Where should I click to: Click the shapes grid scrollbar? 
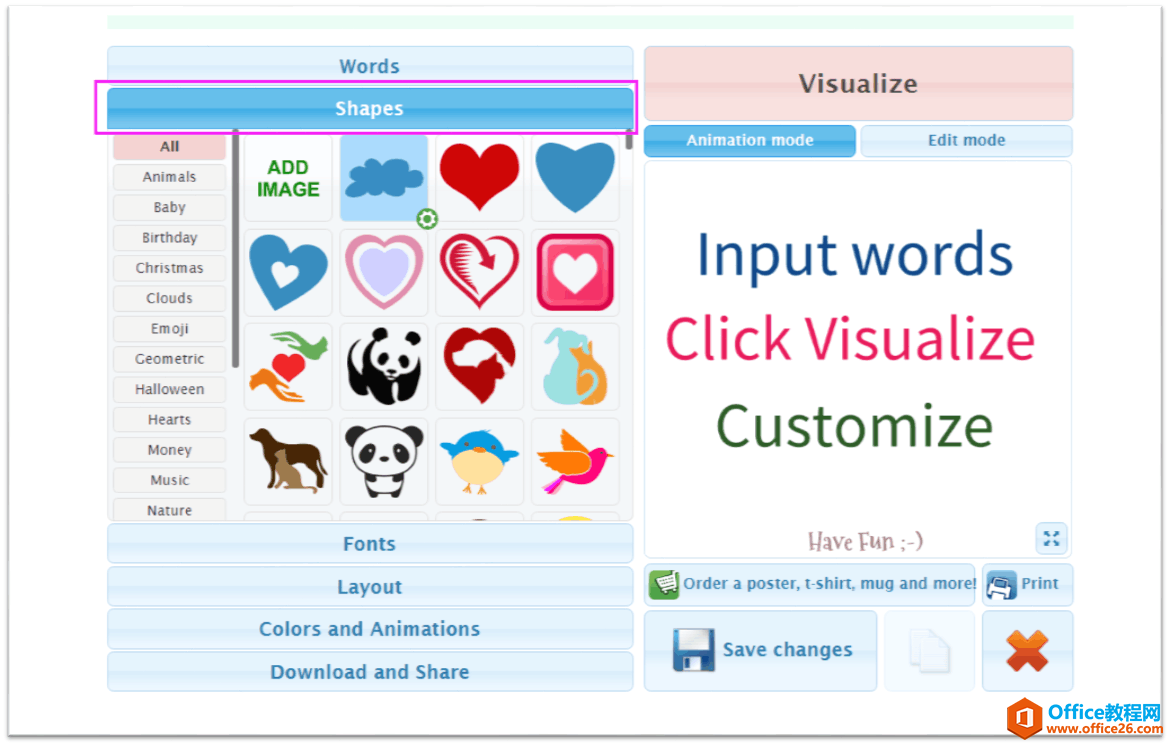click(x=629, y=140)
